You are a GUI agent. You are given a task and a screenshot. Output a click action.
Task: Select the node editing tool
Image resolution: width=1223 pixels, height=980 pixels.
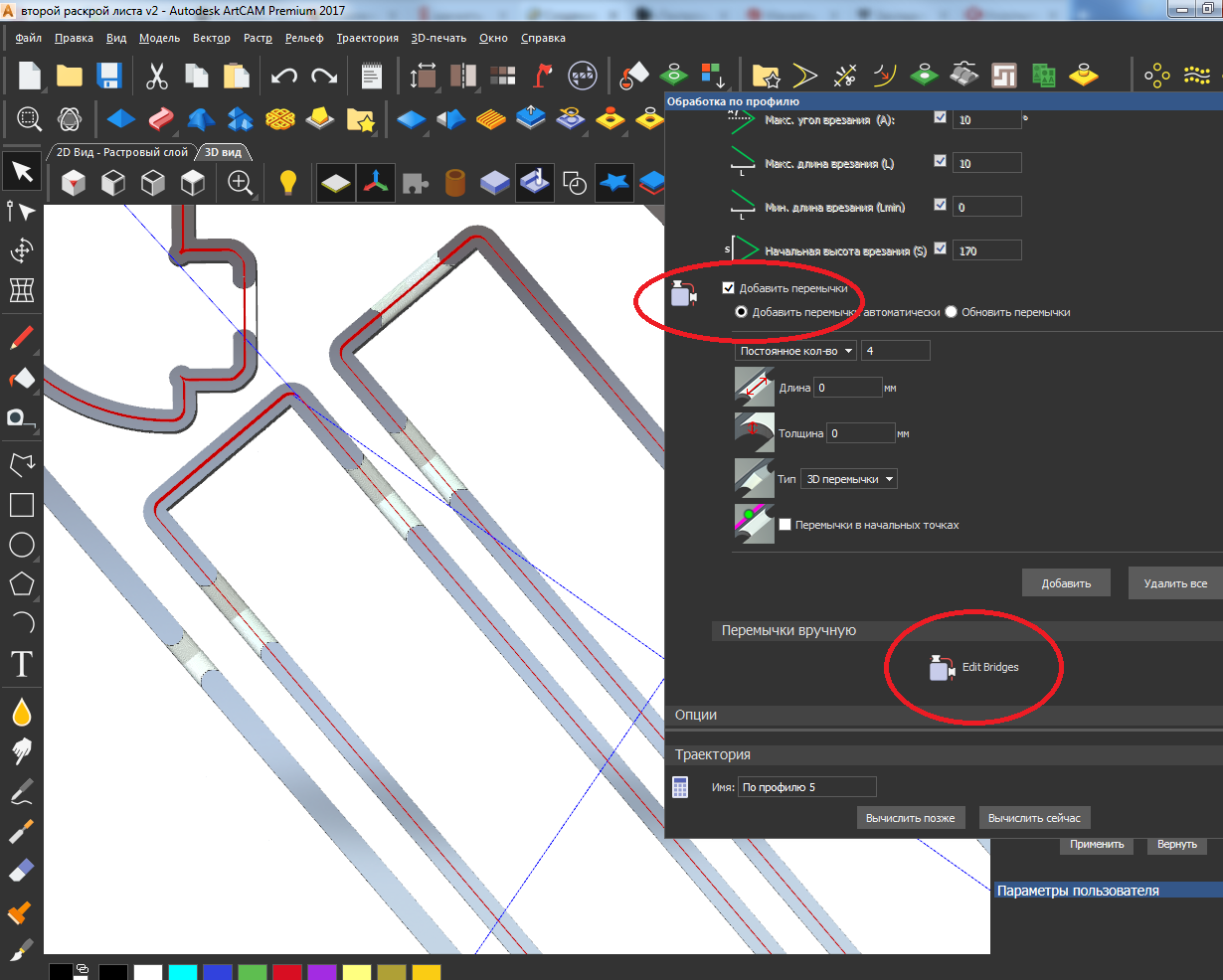(22, 211)
